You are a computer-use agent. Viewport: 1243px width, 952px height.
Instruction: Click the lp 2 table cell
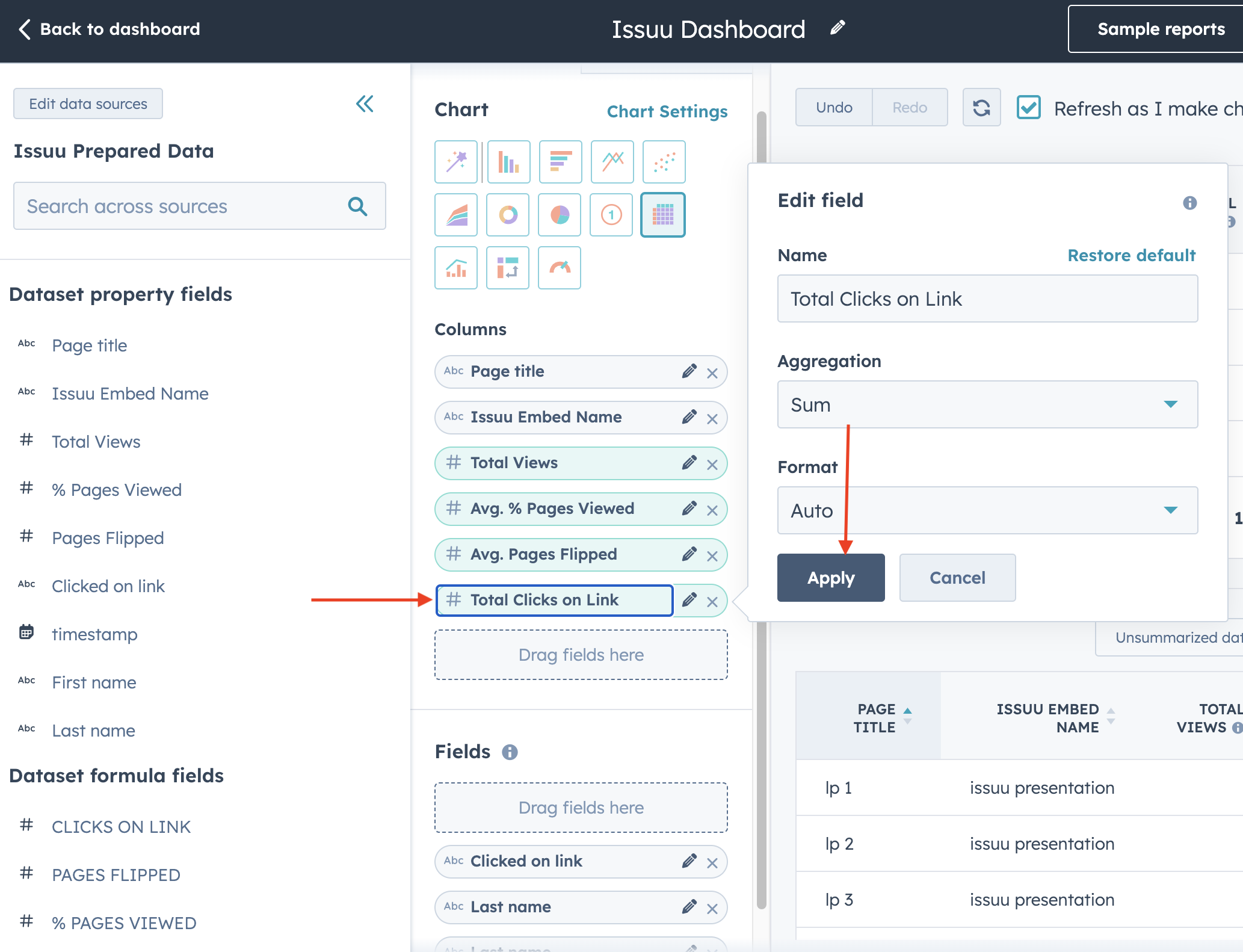tap(839, 844)
